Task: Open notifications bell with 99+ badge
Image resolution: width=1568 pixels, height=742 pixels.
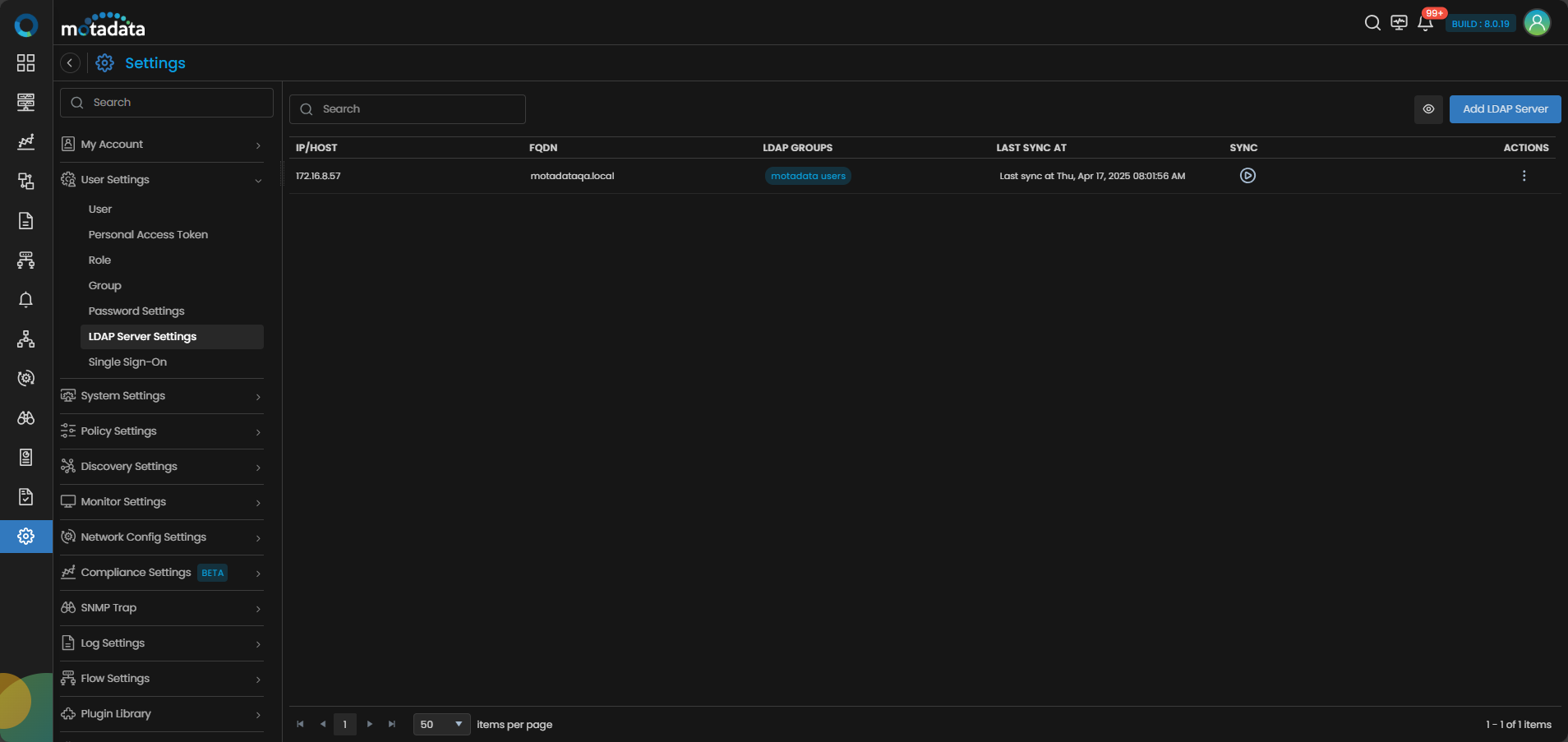Action: pos(1426,23)
